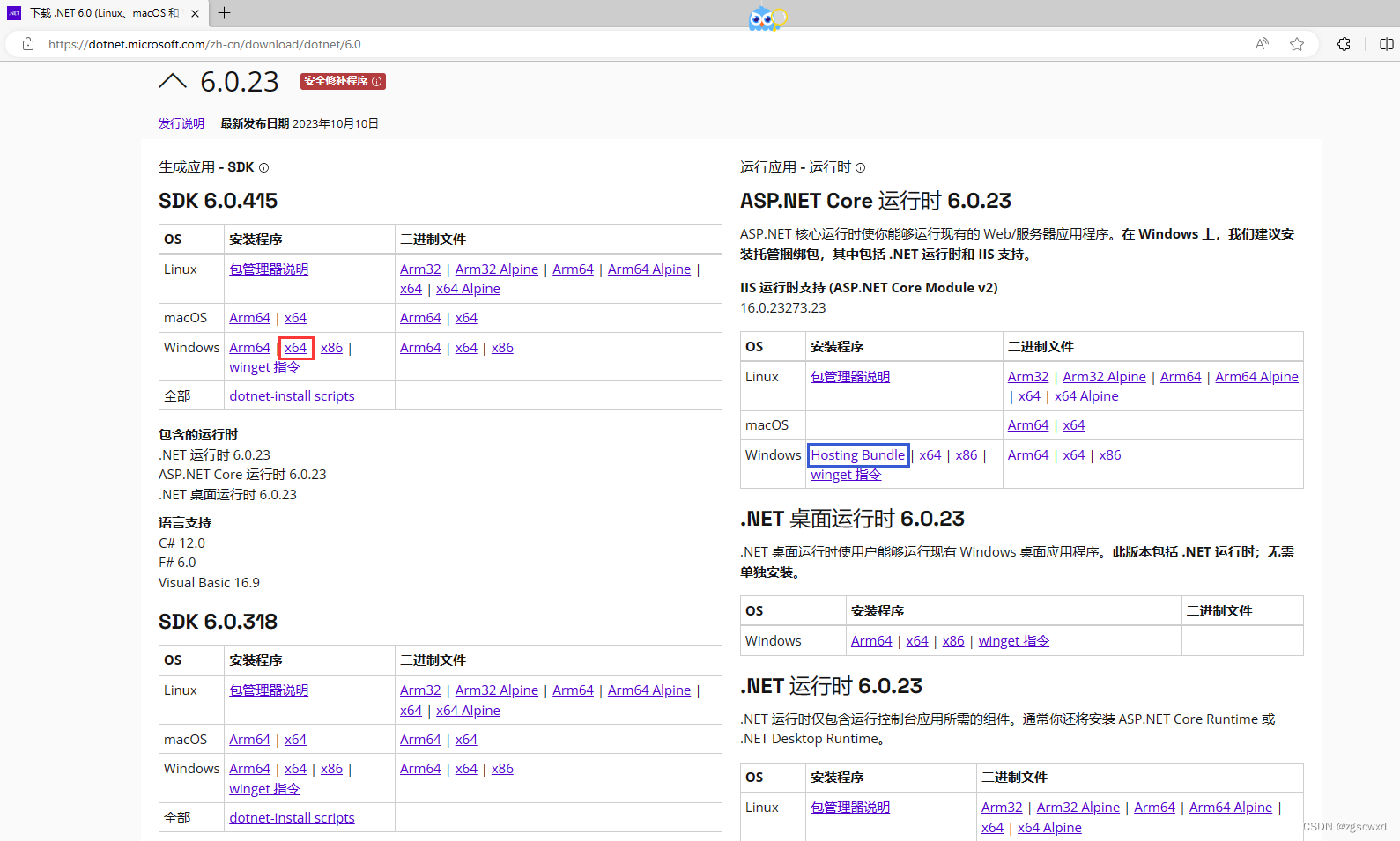This screenshot has height=841, width=1400.
Task: Select the 下载 .NET 6.0 browser tab
Action: click(104, 13)
